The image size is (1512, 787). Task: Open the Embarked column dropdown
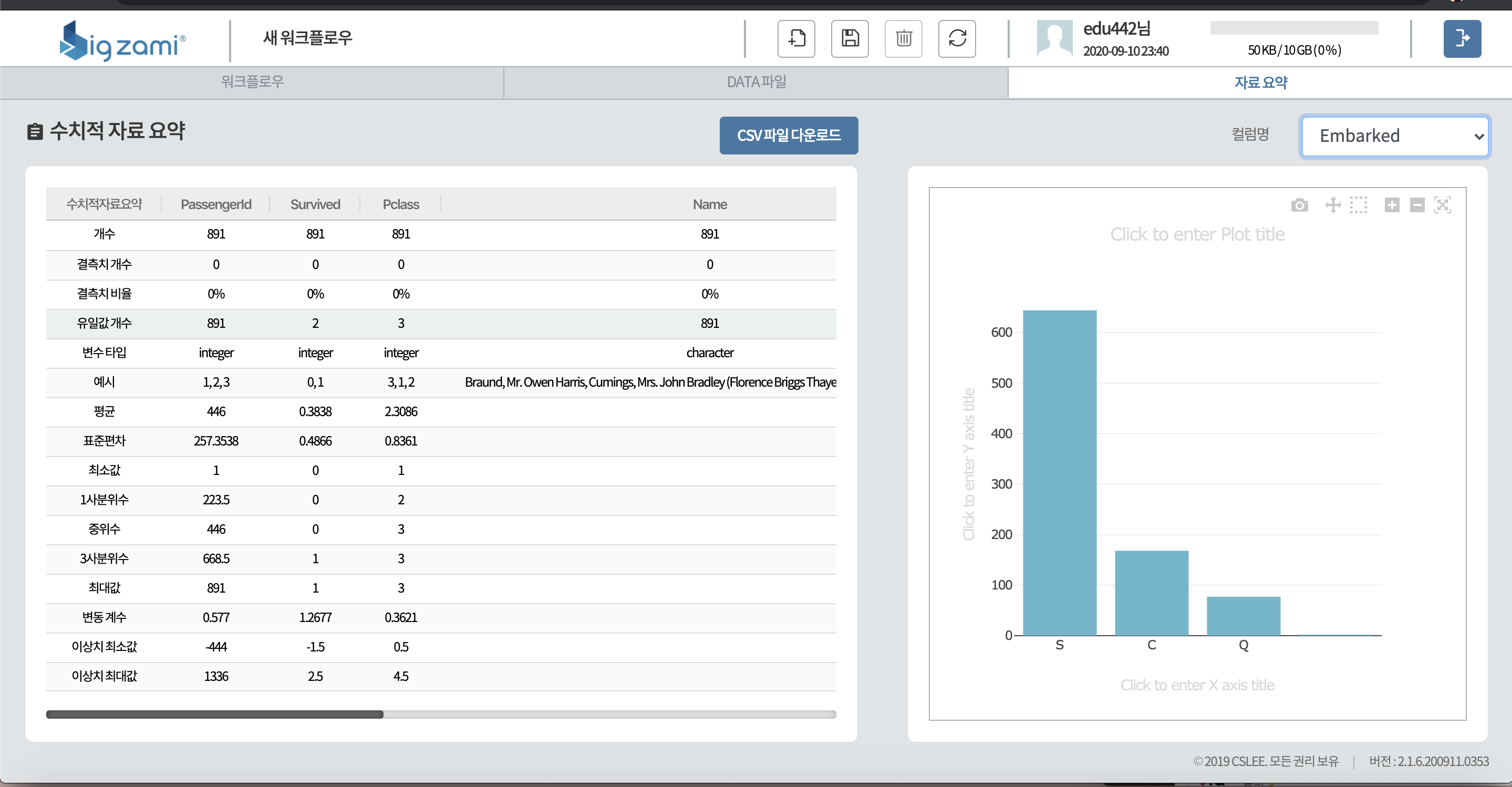(x=1395, y=136)
